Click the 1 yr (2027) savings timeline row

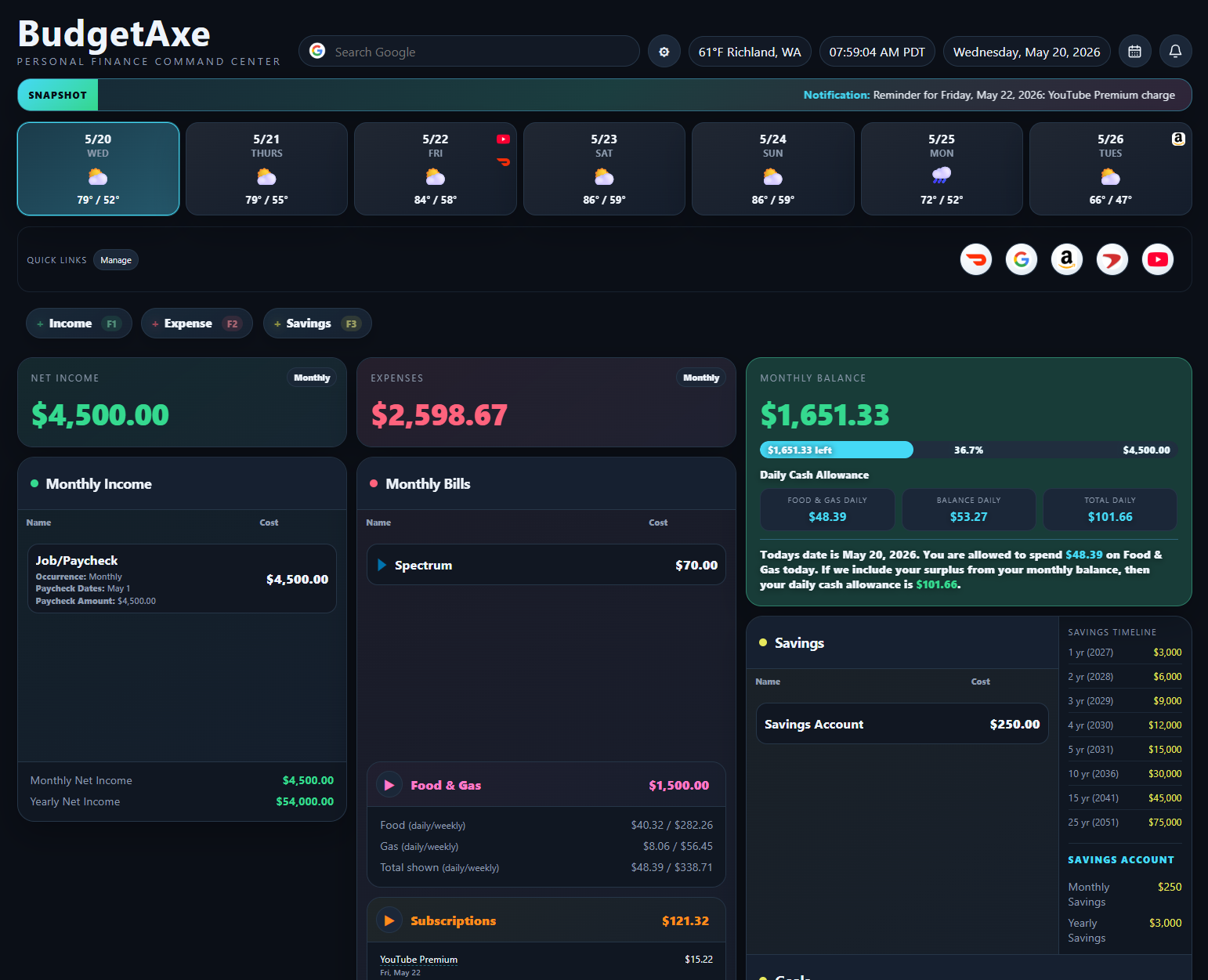[1125, 652]
